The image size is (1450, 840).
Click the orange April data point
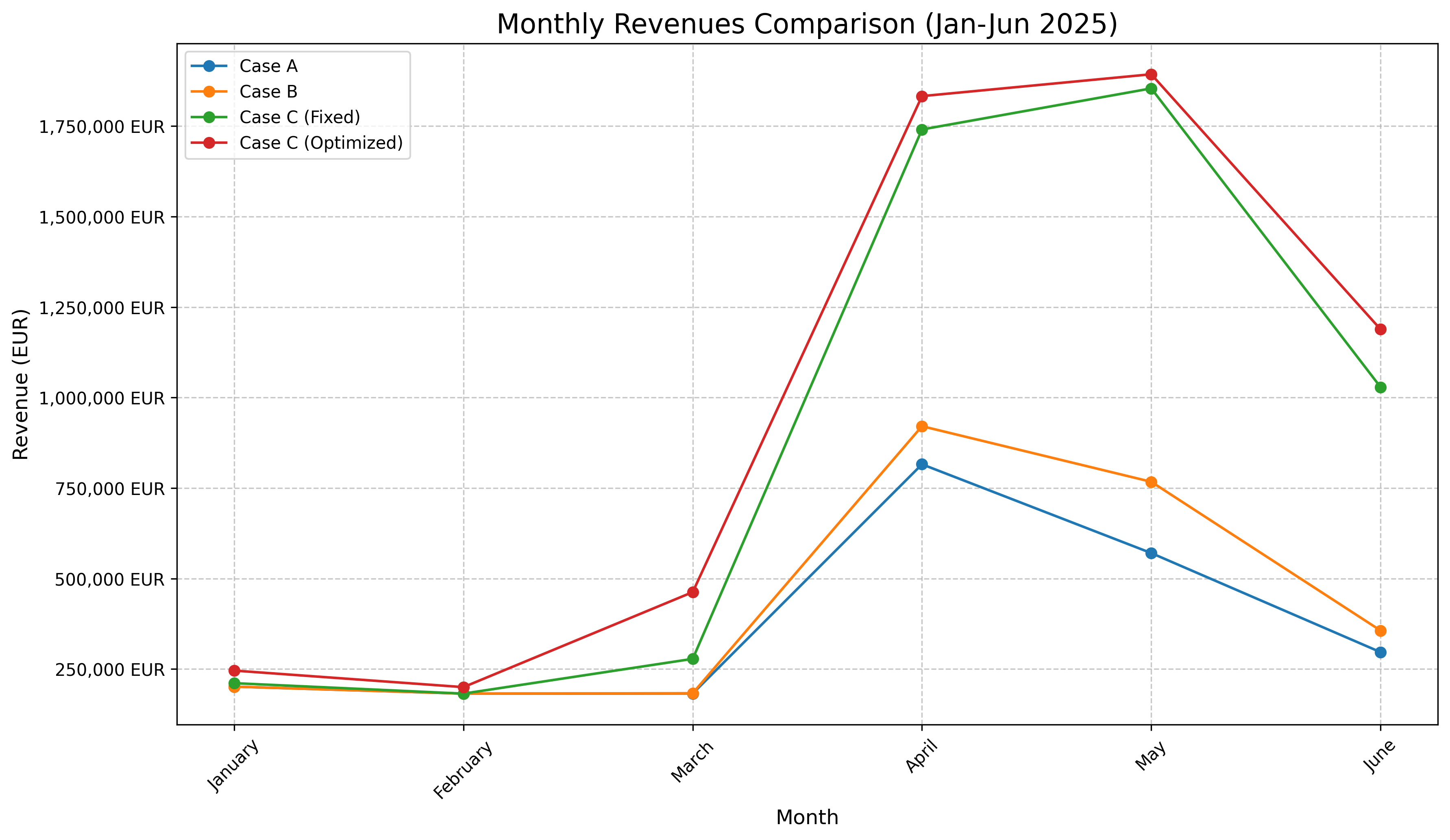tap(922, 426)
